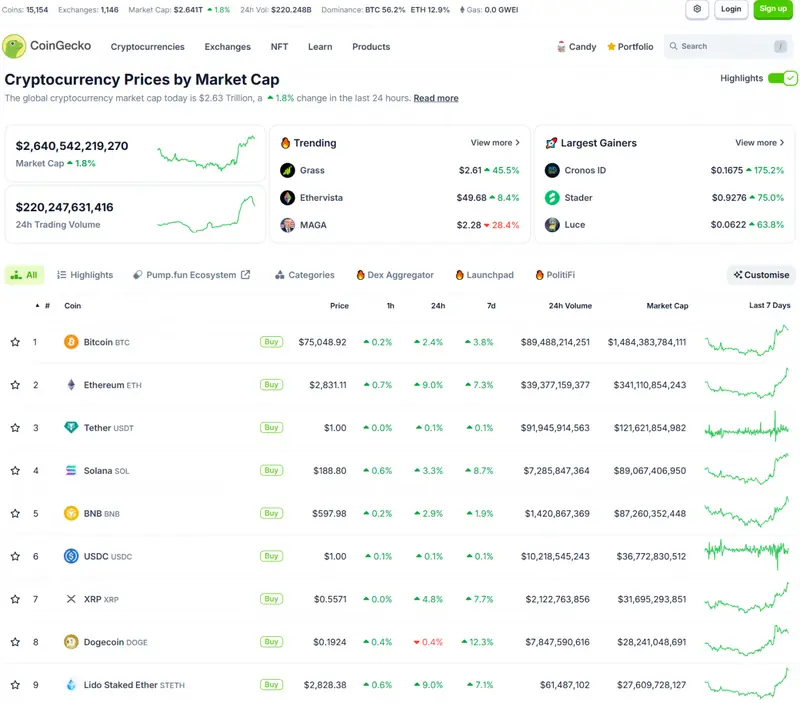
Task: Open the Categories tab
Action: 305,275
